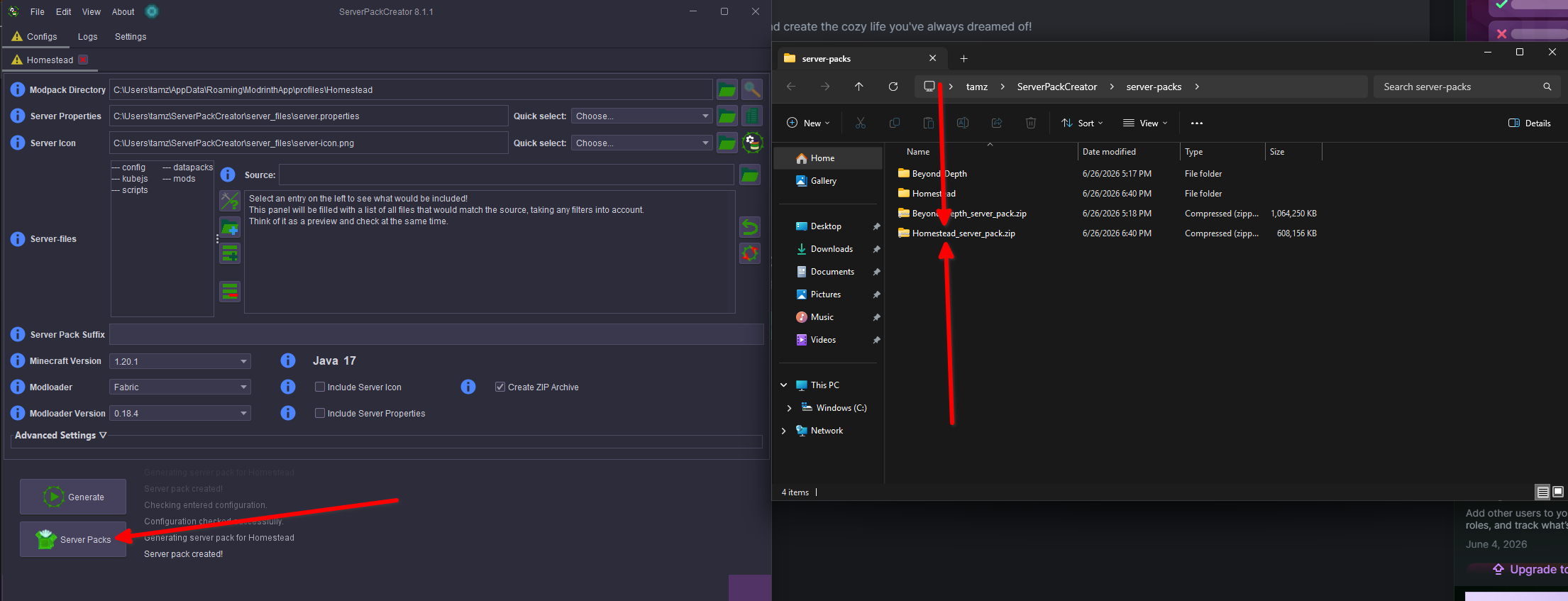This screenshot has width=1568, height=601.
Task: Open Minecraft Version dropdown
Action: (x=180, y=361)
